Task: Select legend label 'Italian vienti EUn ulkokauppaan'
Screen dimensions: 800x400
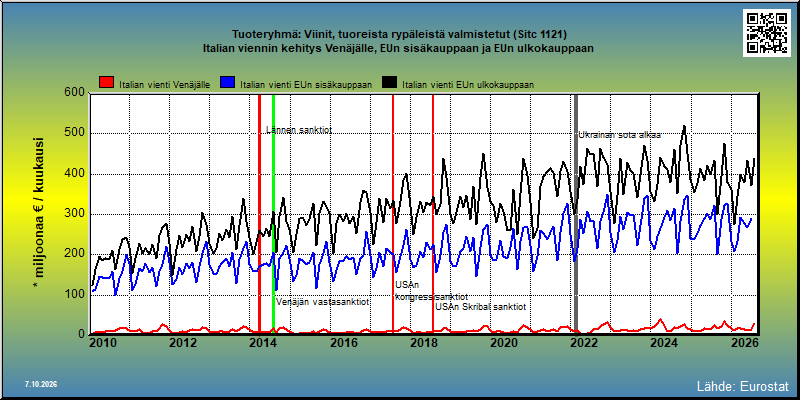Action: 468,85
